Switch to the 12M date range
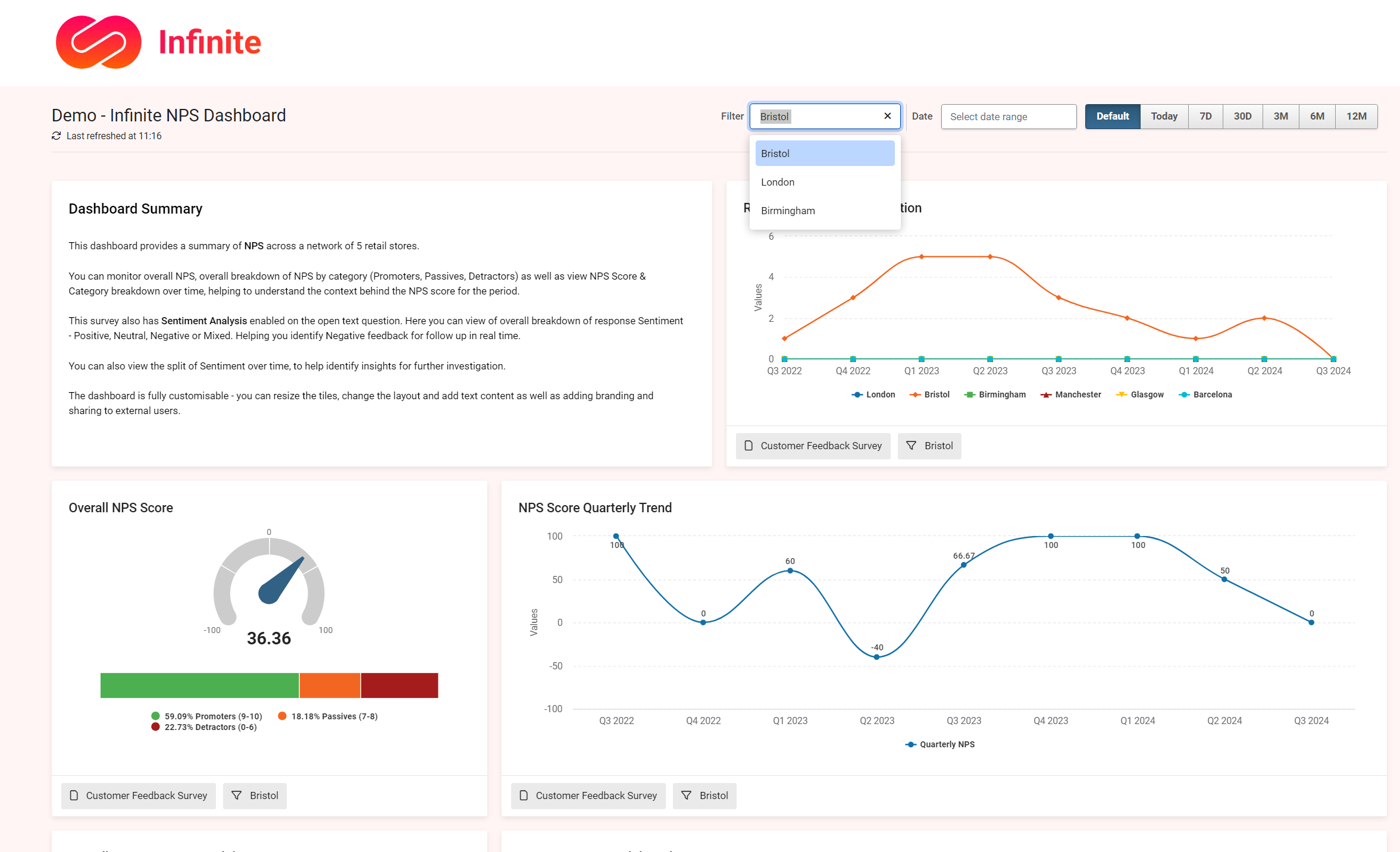The height and width of the screenshot is (852, 1400). click(1357, 116)
